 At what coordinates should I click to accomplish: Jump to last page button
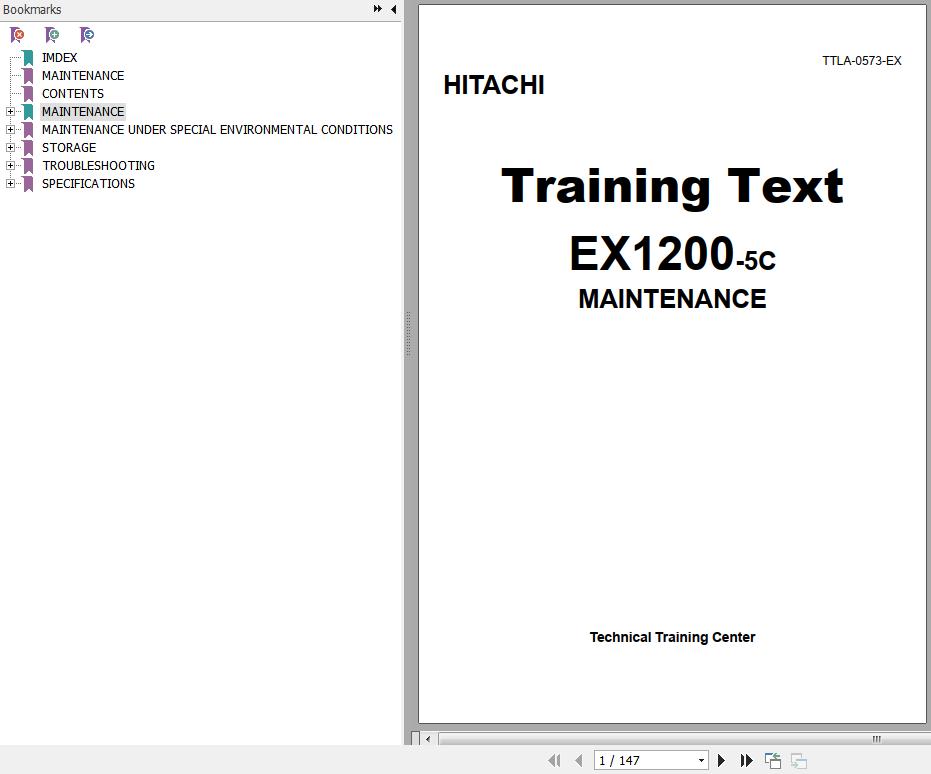747,760
